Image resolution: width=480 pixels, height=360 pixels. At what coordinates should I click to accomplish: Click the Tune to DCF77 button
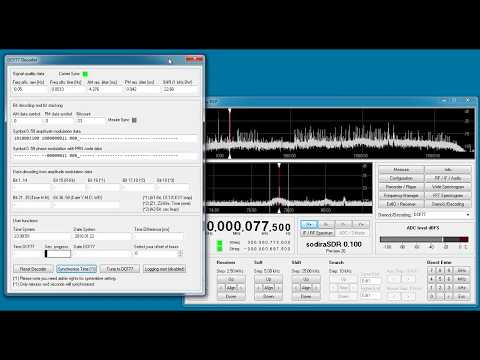[x=120, y=269]
